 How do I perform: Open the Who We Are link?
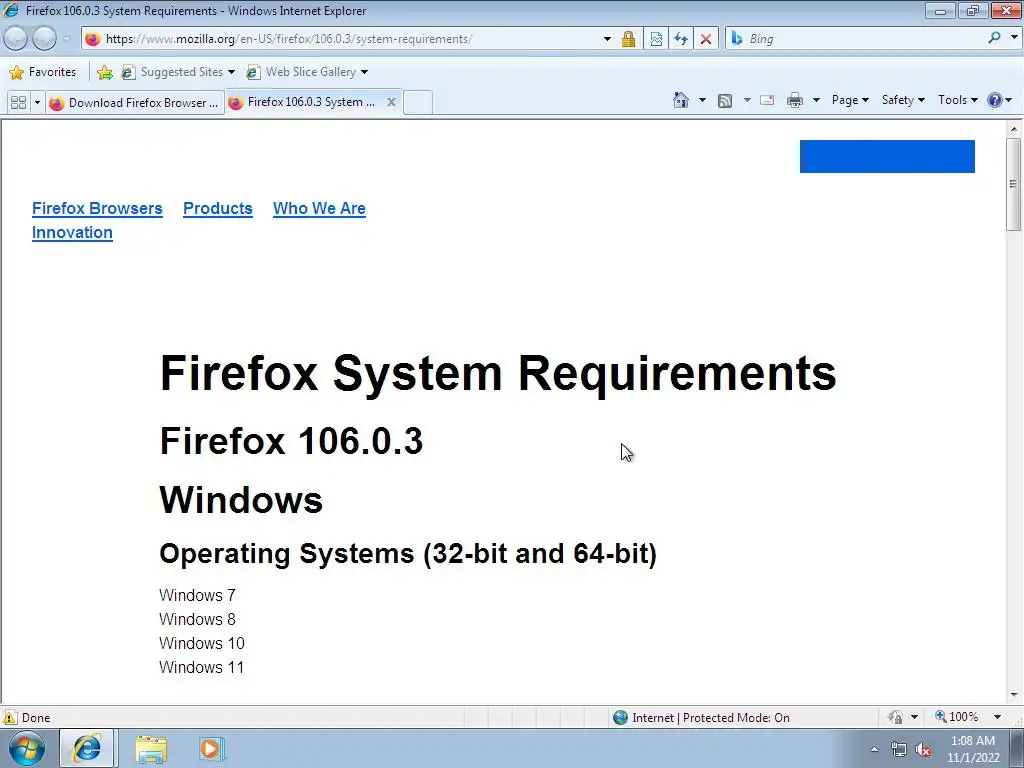(x=319, y=208)
